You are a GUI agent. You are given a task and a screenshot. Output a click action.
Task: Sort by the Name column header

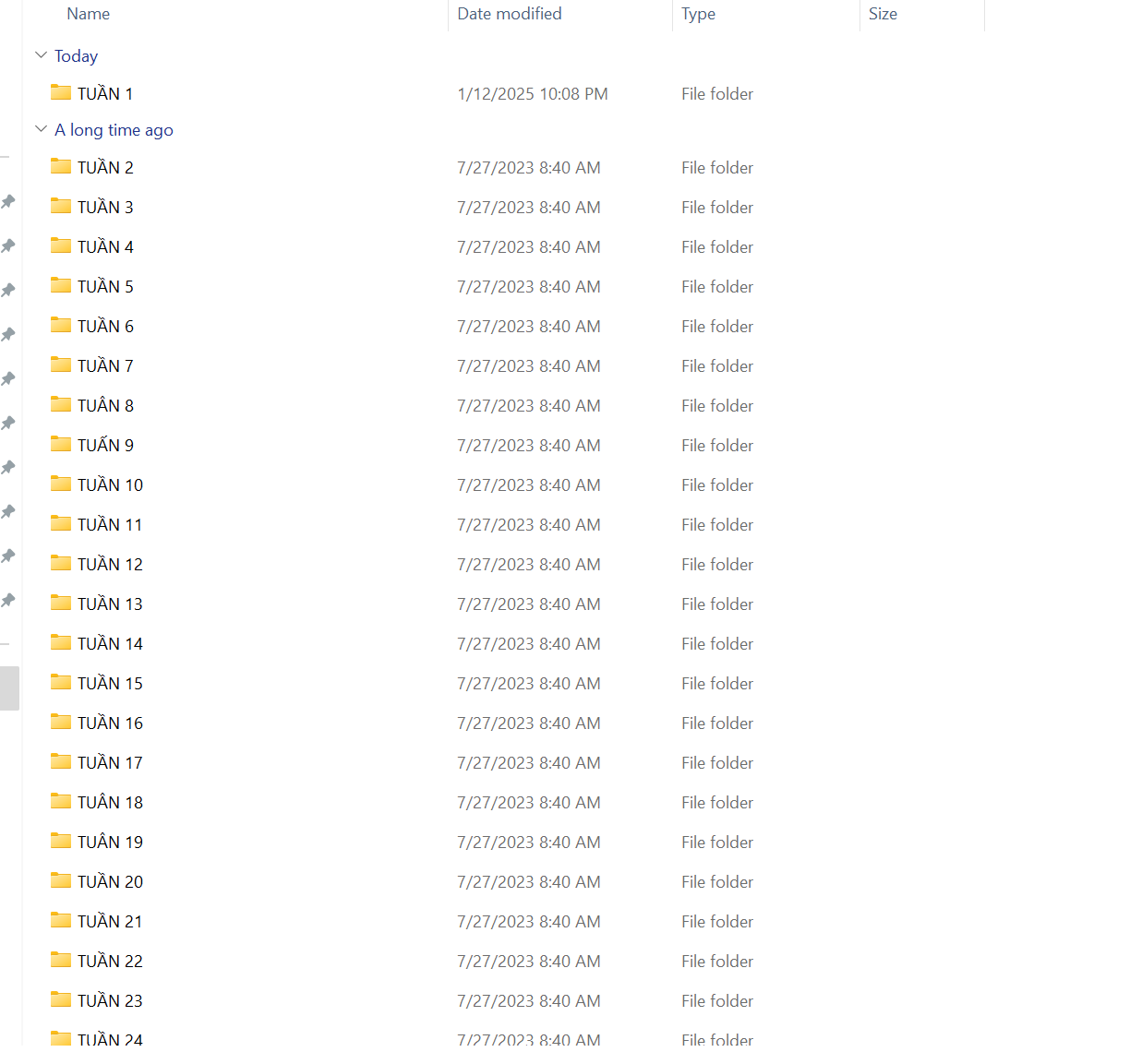pos(89,14)
